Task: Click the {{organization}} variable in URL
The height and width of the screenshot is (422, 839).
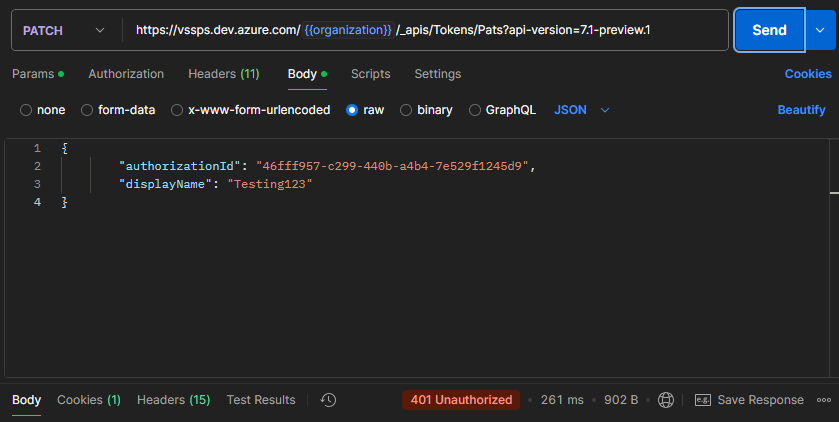Action: [348, 30]
